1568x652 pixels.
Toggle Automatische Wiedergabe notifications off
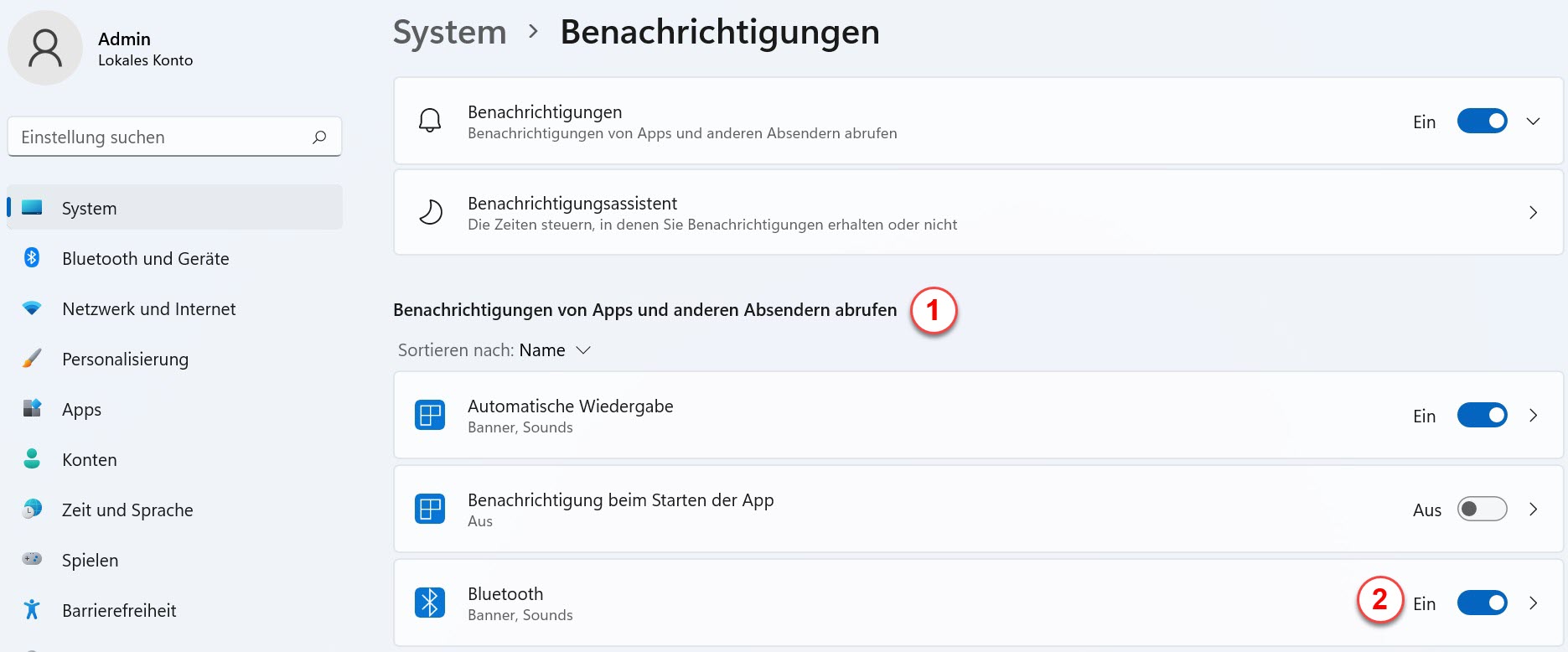(1482, 415)
